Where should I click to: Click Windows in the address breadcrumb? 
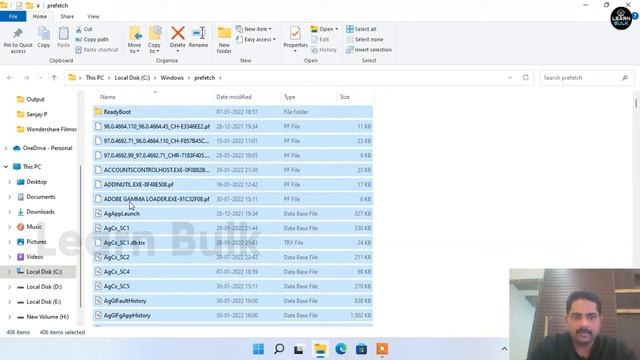pos(172,78)
